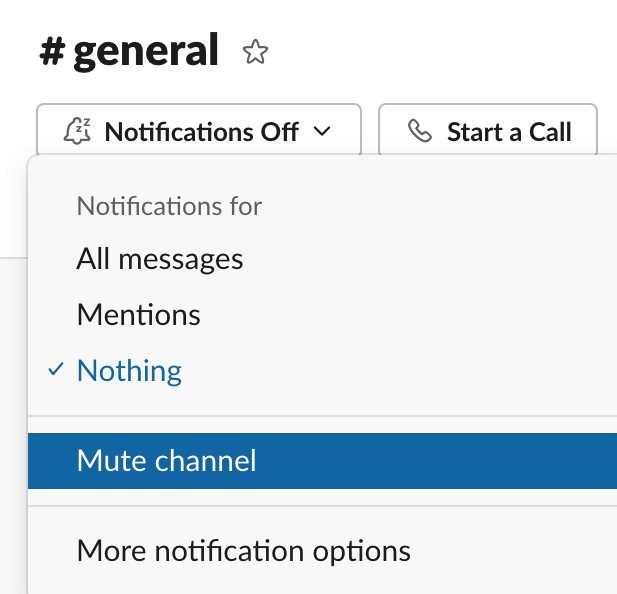Viewport: 617px width, 594px height.
Task: Select the Nothing notification option
Action: pyautogui.click(x=129, y=371)
